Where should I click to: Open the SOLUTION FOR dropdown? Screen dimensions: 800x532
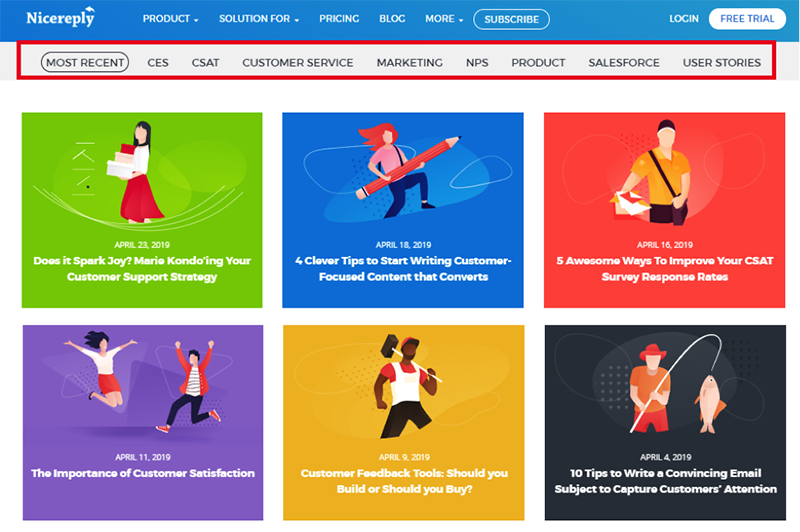pos(259,19)
